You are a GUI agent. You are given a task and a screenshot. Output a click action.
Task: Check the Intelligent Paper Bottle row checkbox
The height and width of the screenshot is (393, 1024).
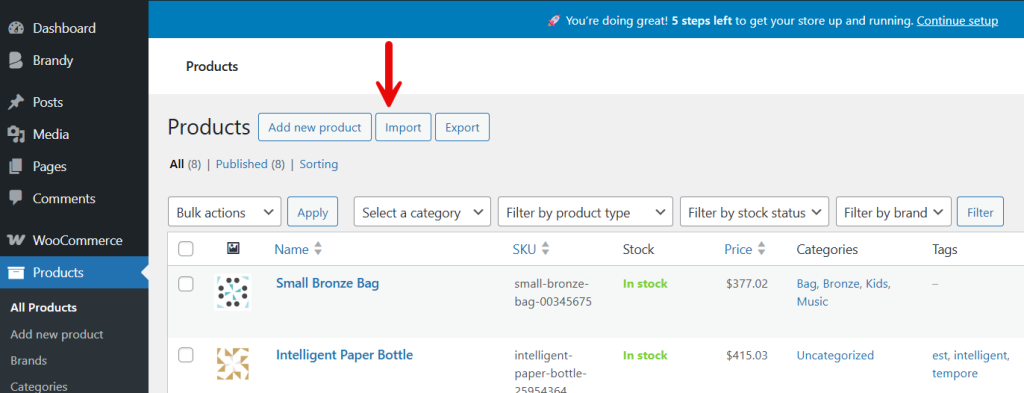click(x=186, y=354)
